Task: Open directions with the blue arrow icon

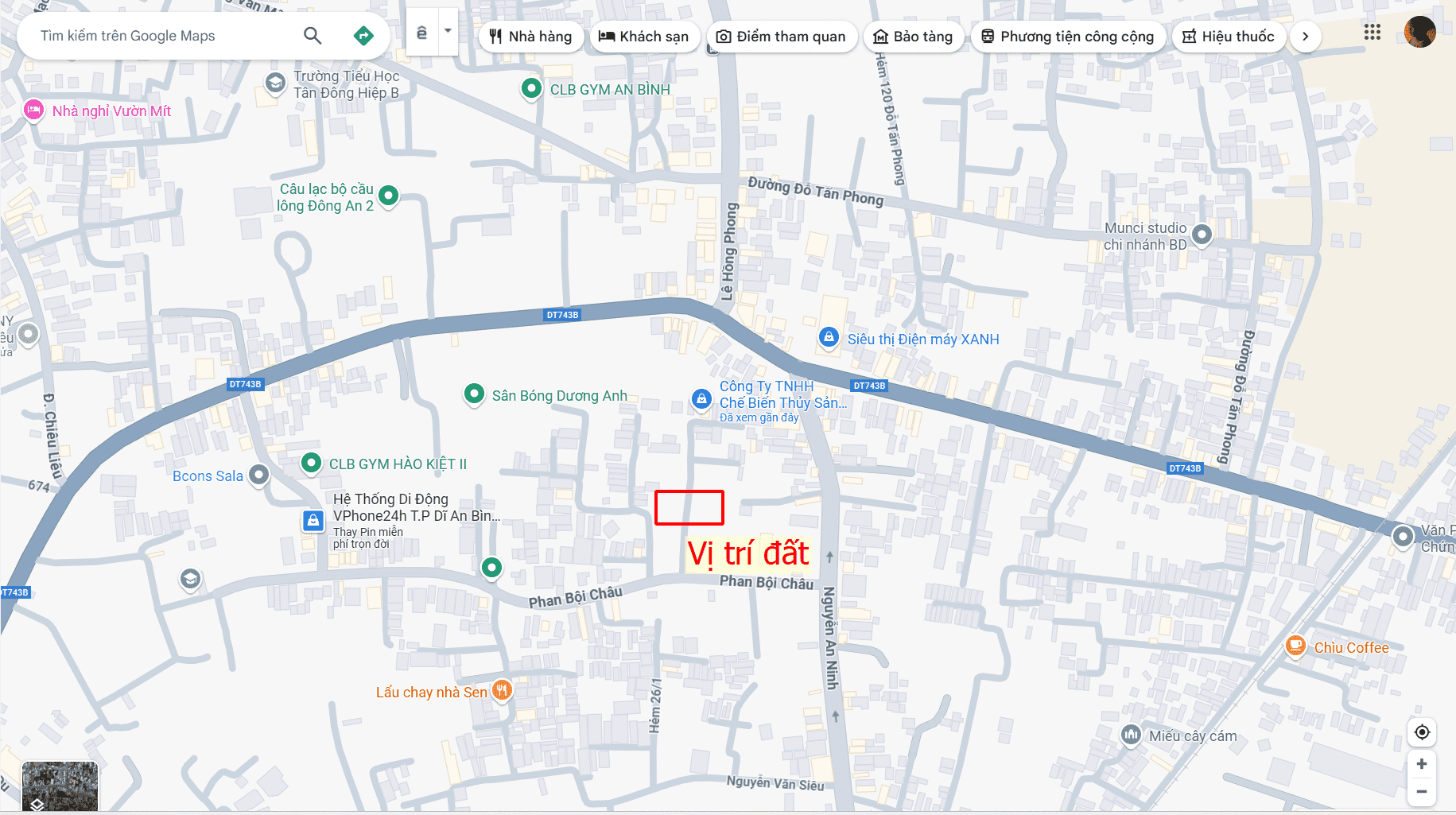Action: click(x=363, y=36)
